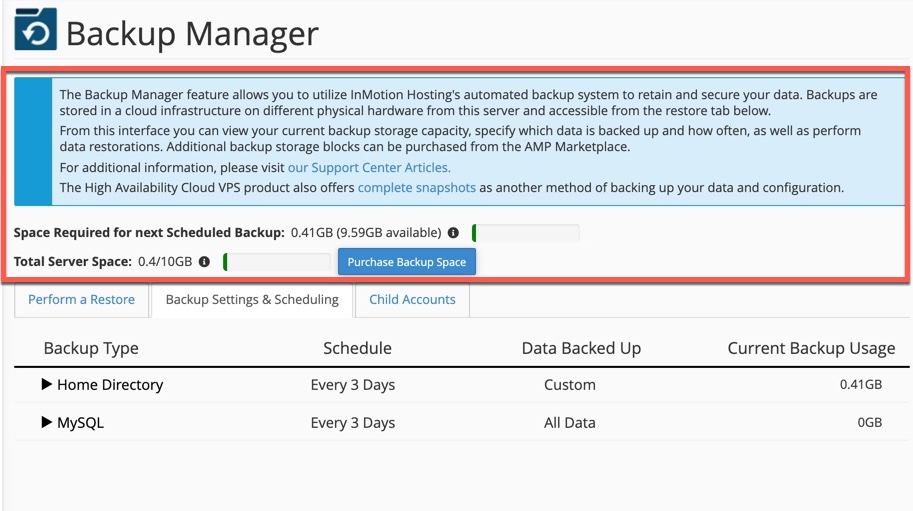The image size is (913, 511).
Task: Expand the Home Directory backup row
Action: [x=47, y=384]
